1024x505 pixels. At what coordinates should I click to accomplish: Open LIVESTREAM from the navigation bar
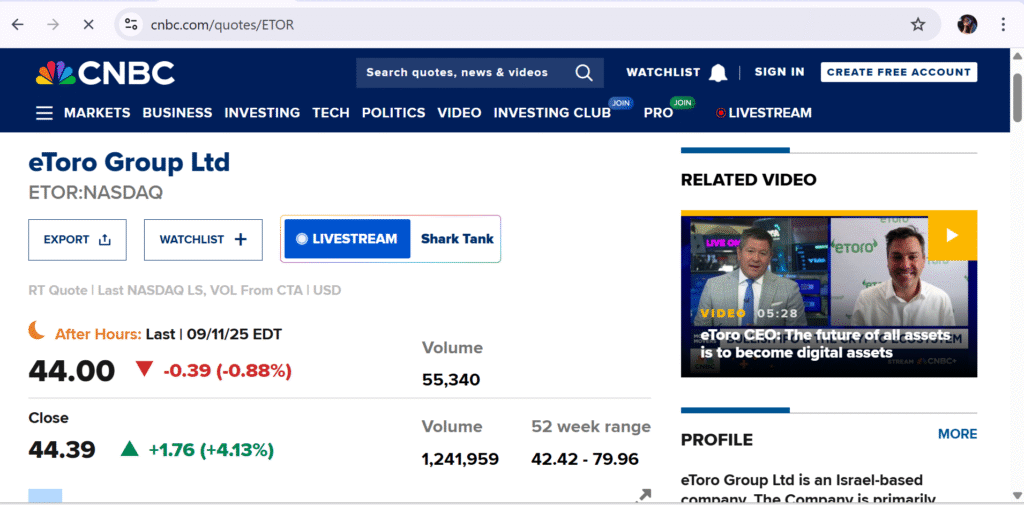pyautogui.click(x=770, y=113)
